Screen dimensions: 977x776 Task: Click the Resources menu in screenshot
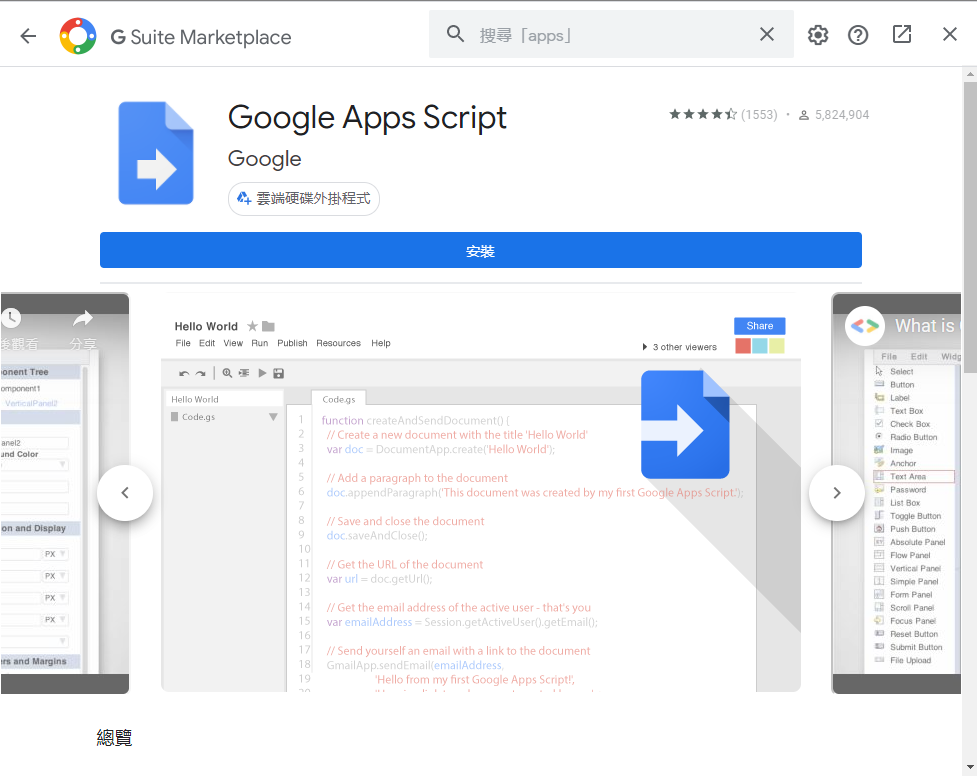338,343
